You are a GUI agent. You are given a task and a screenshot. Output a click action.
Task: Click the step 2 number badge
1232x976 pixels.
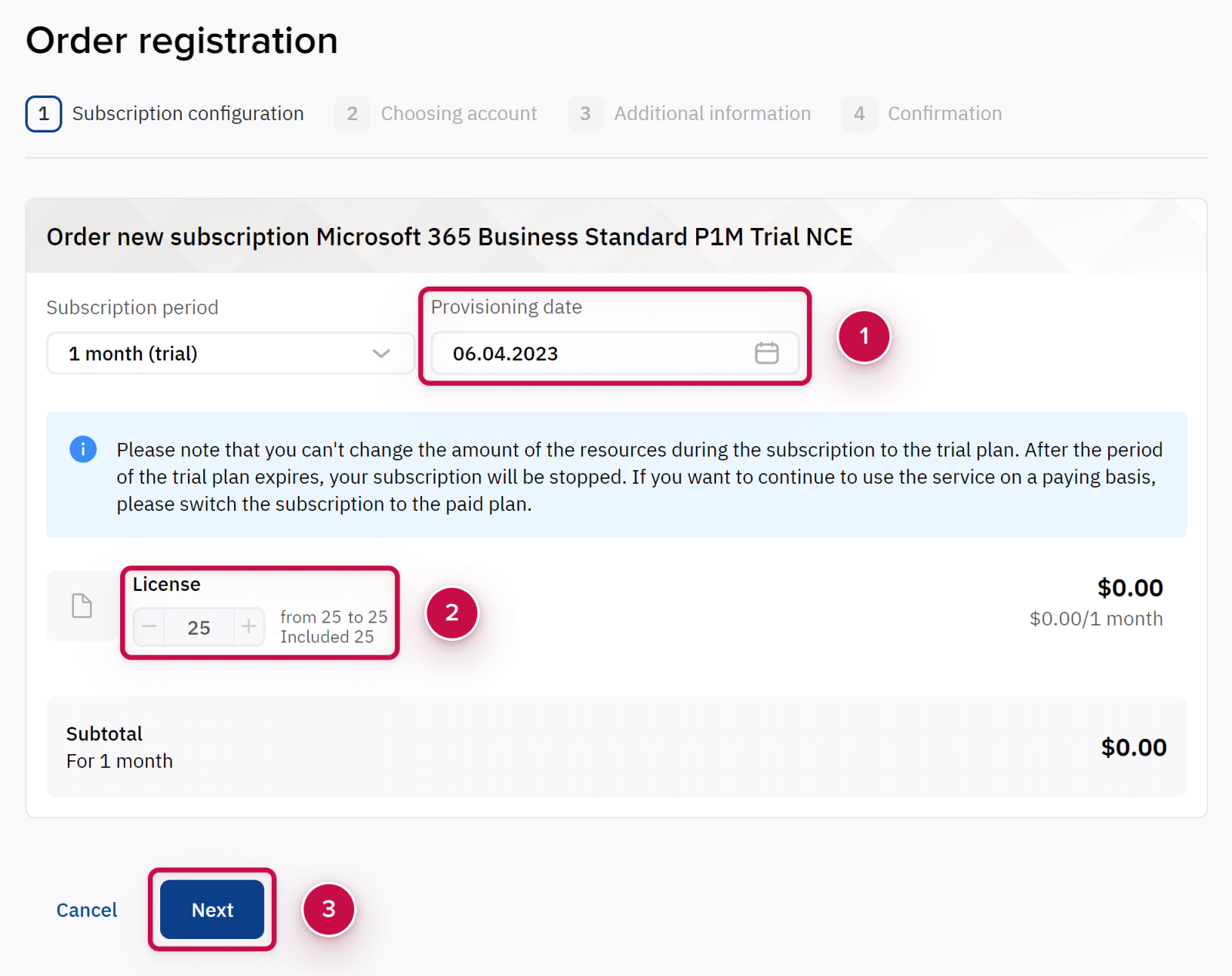click(352, 114)
